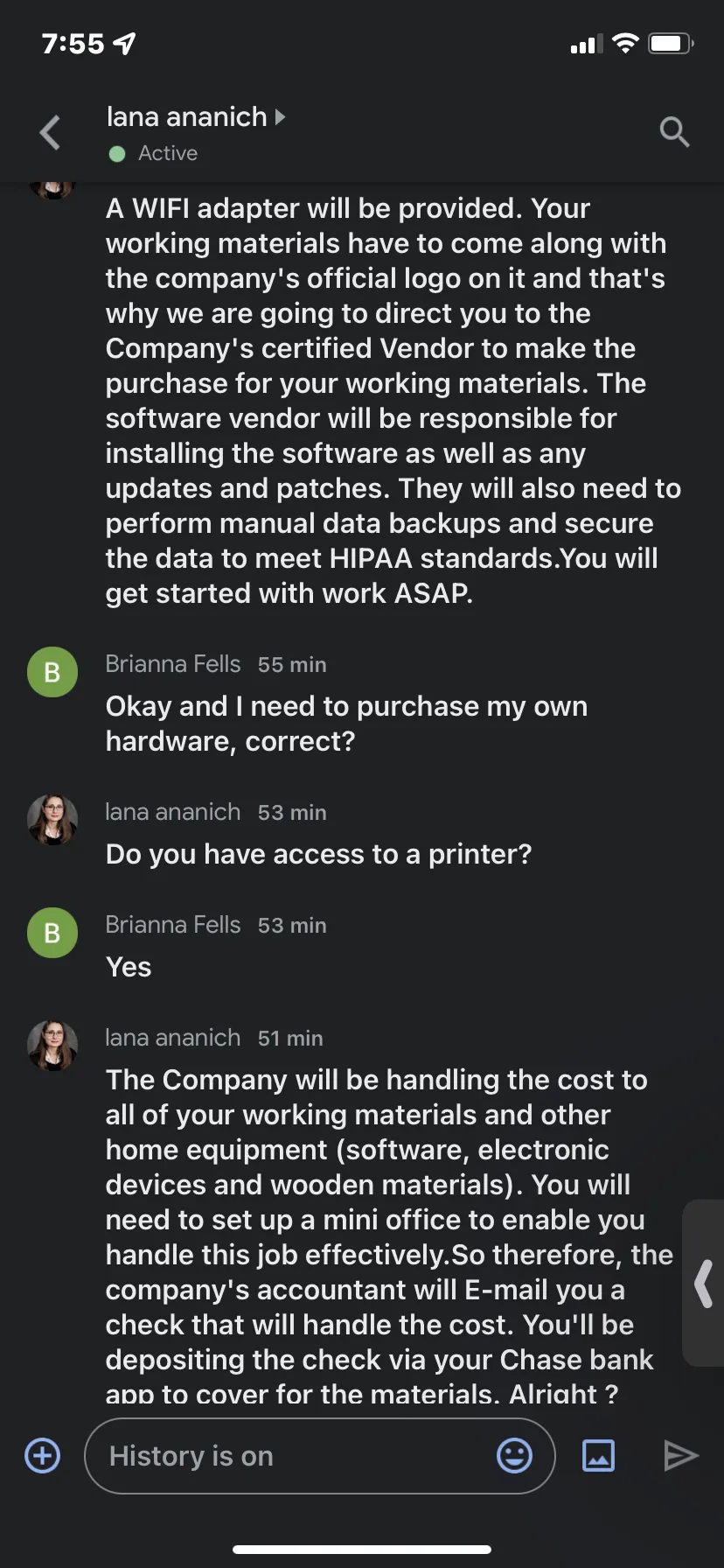
Task: Click the green B avatar at 55 min
Action: [x=52, y=672]
